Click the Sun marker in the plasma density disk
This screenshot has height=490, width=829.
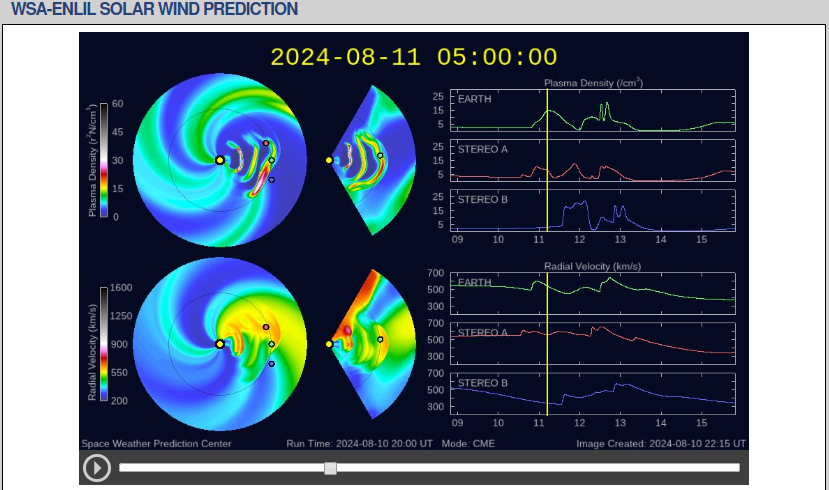click(220, 160)
